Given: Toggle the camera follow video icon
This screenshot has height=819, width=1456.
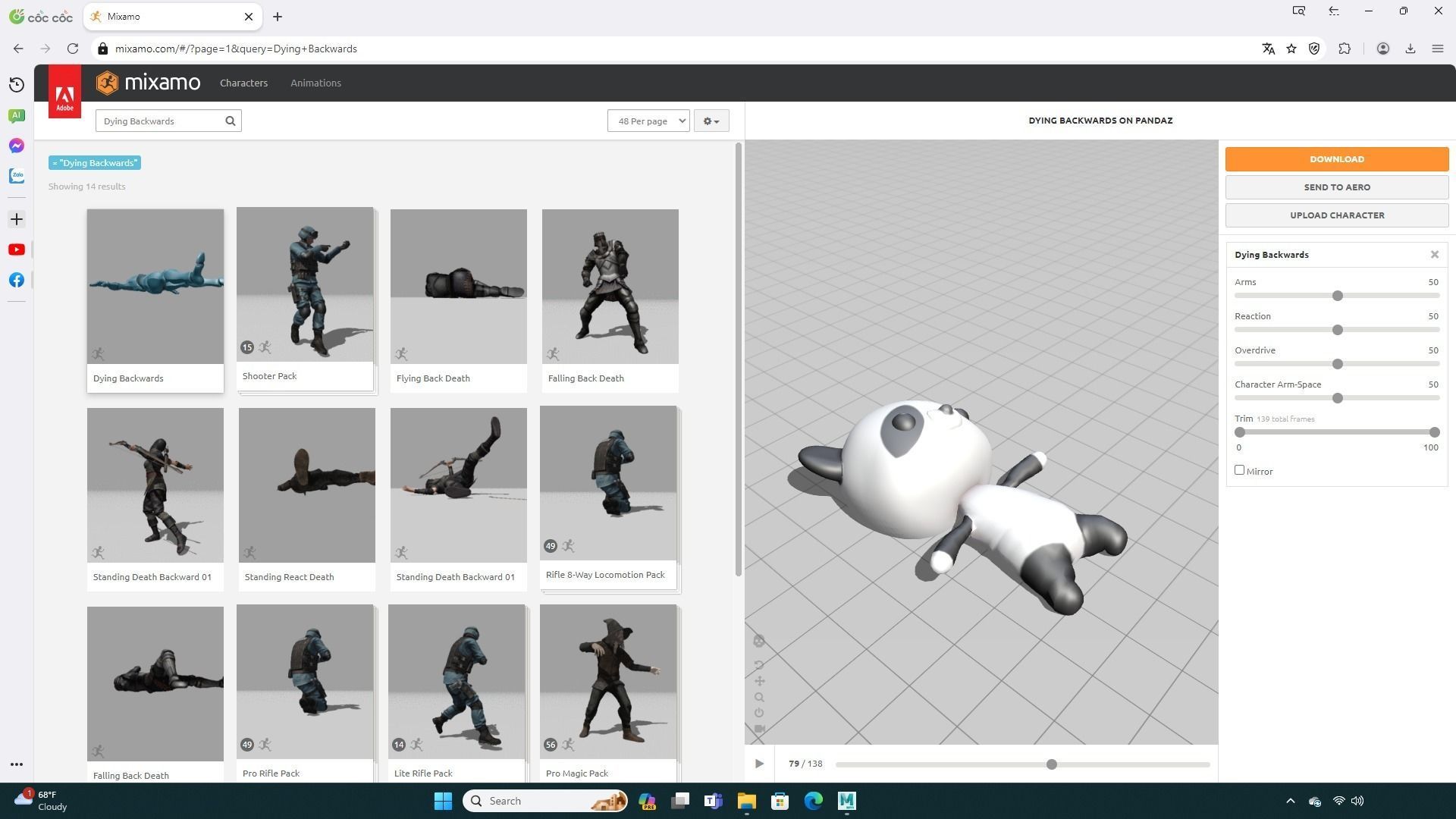Looking at the screenshot, I should [759, 730].
